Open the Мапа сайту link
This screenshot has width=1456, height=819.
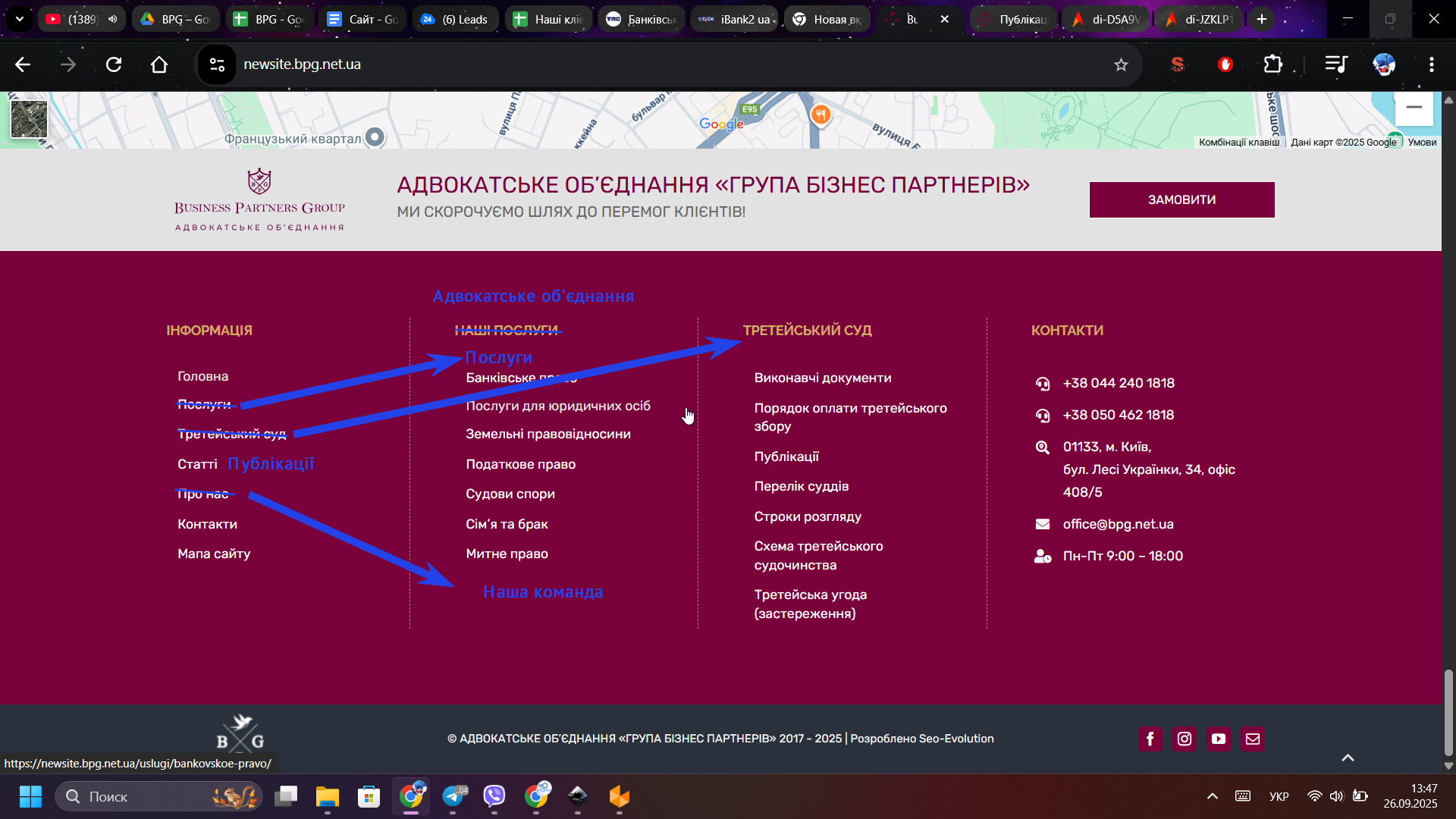click(214, 554)
